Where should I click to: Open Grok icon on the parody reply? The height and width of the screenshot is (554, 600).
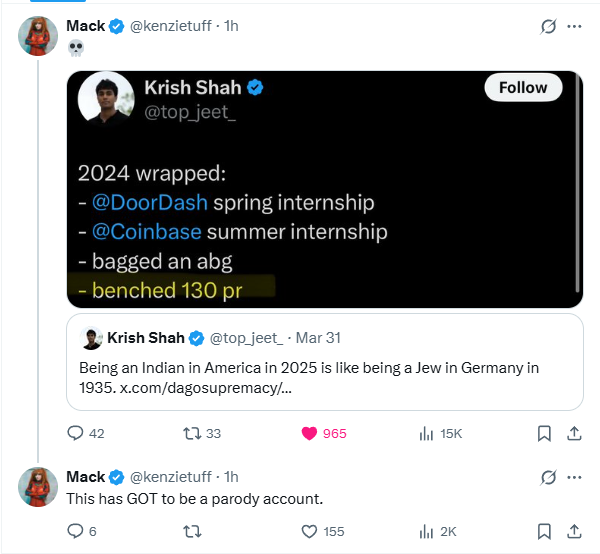548,477
